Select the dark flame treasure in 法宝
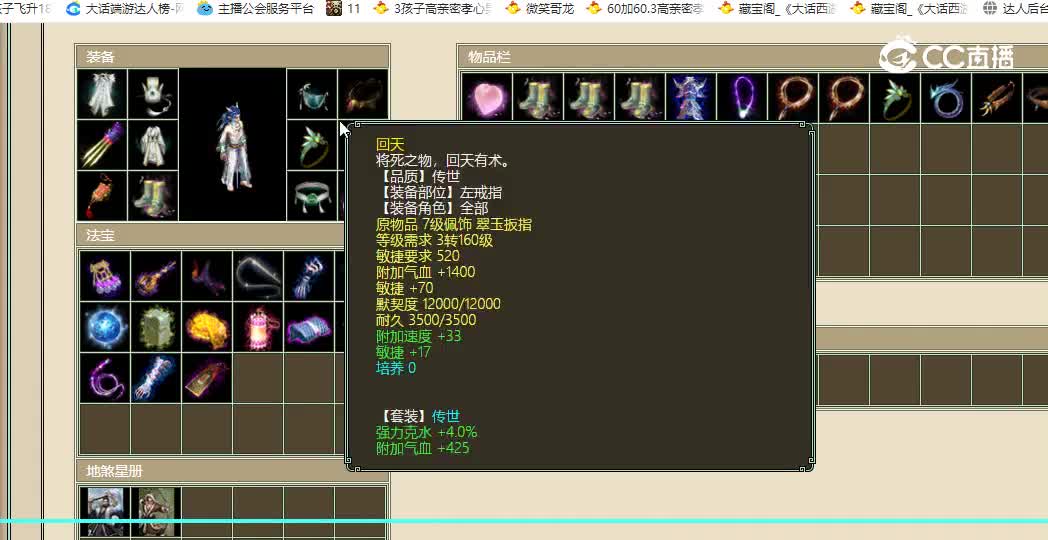 click(207, 276)
